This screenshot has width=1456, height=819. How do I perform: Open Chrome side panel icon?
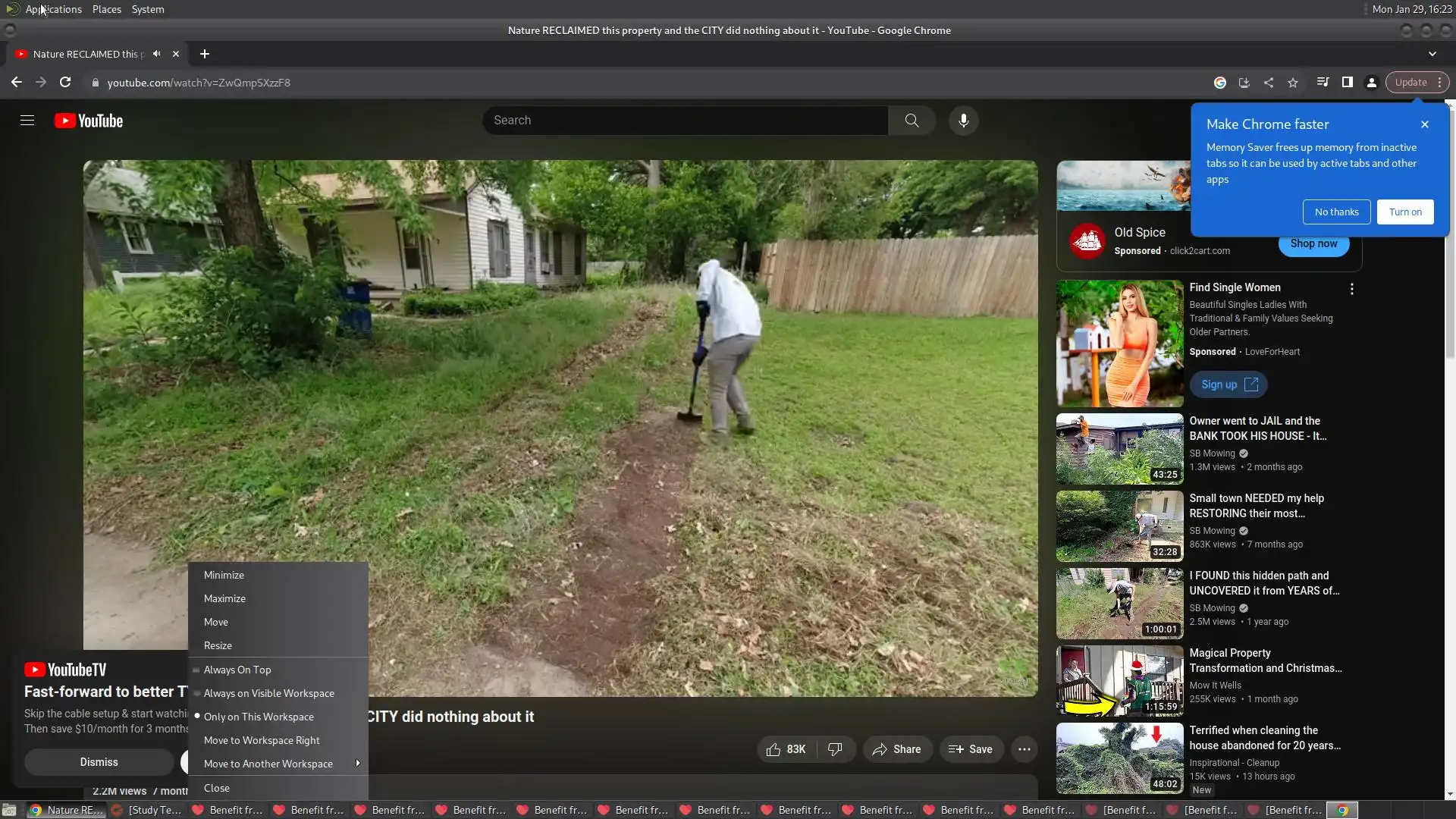1347,83
